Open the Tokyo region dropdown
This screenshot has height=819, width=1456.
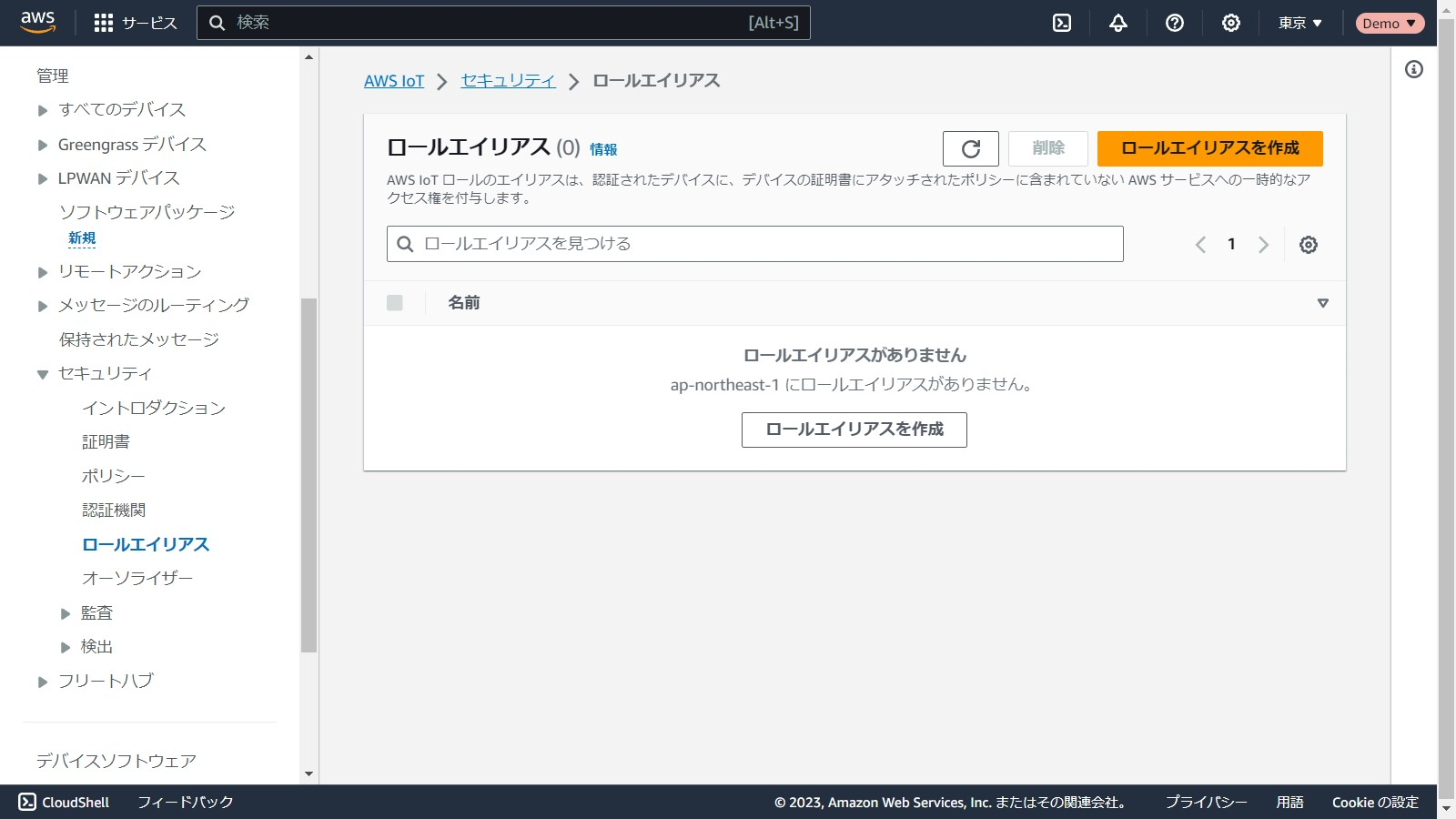coord(1299,23)
